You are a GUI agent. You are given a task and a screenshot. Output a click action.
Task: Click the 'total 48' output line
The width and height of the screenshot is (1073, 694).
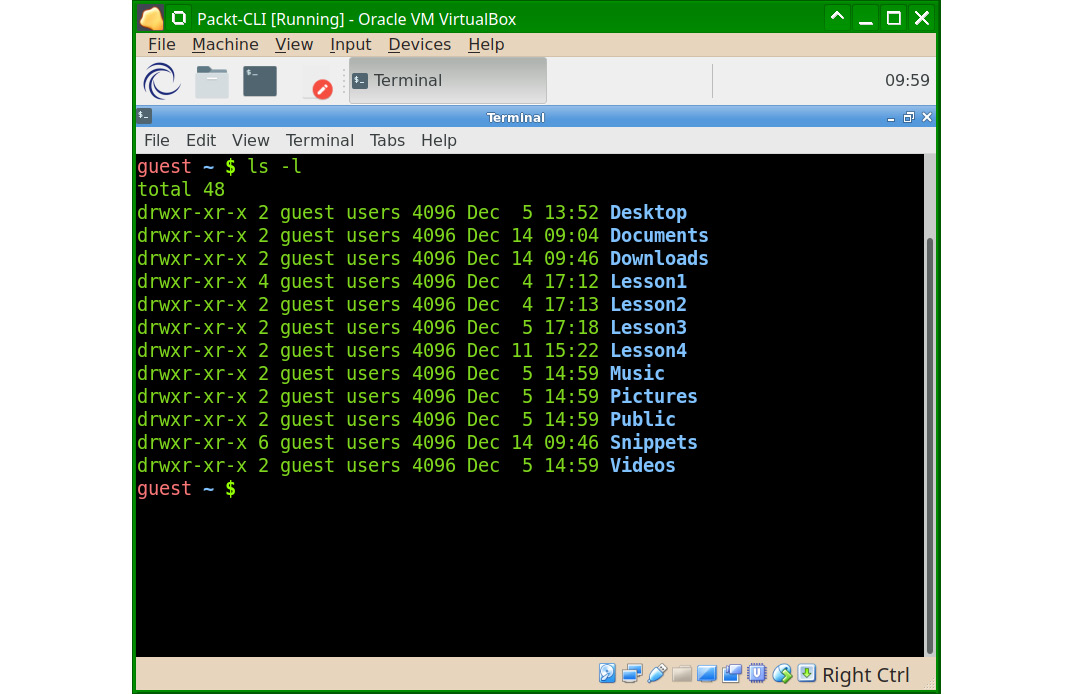tap(181, 190)
